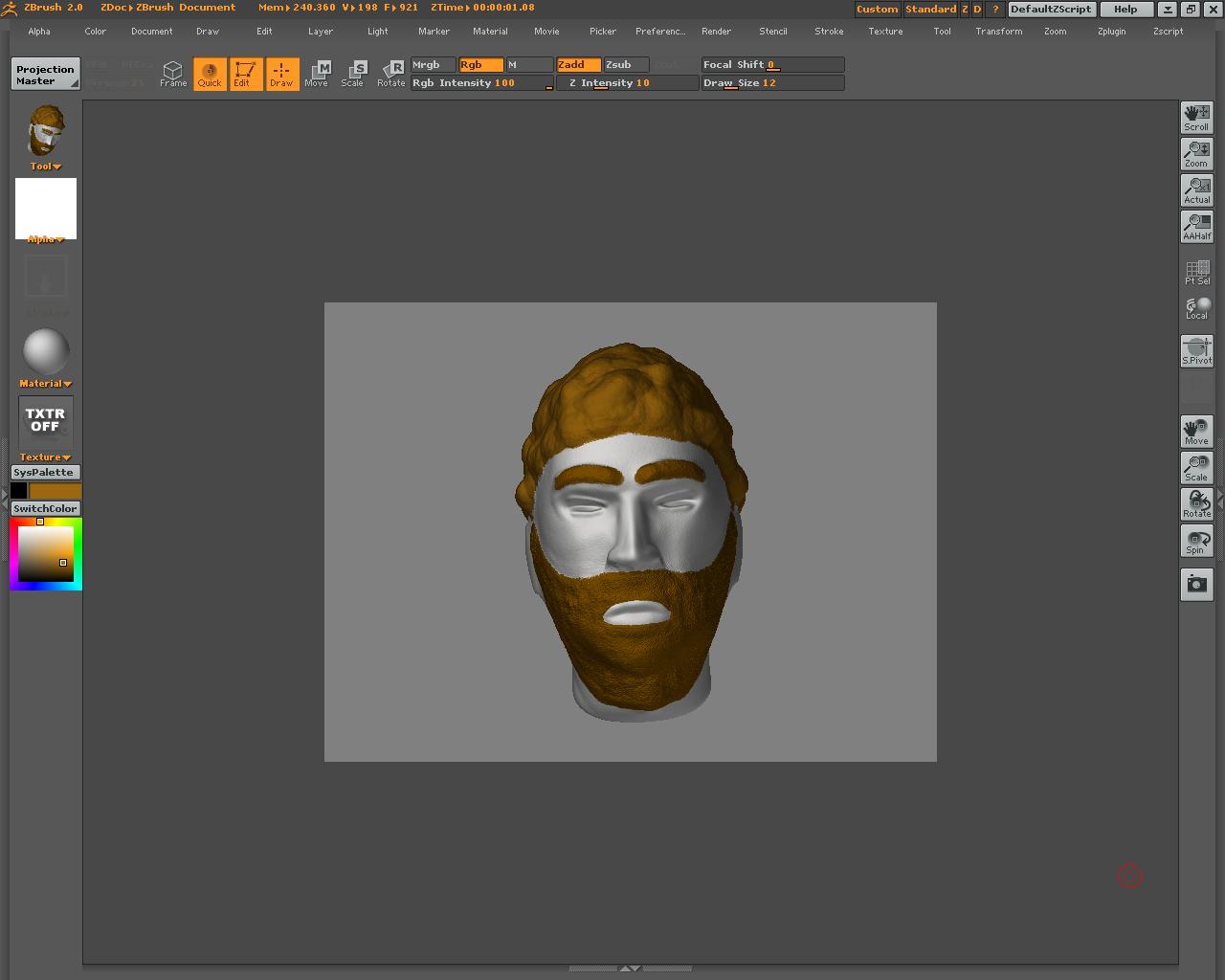
Task: Toggle Quick 3D edit mode
Action: 210,74
